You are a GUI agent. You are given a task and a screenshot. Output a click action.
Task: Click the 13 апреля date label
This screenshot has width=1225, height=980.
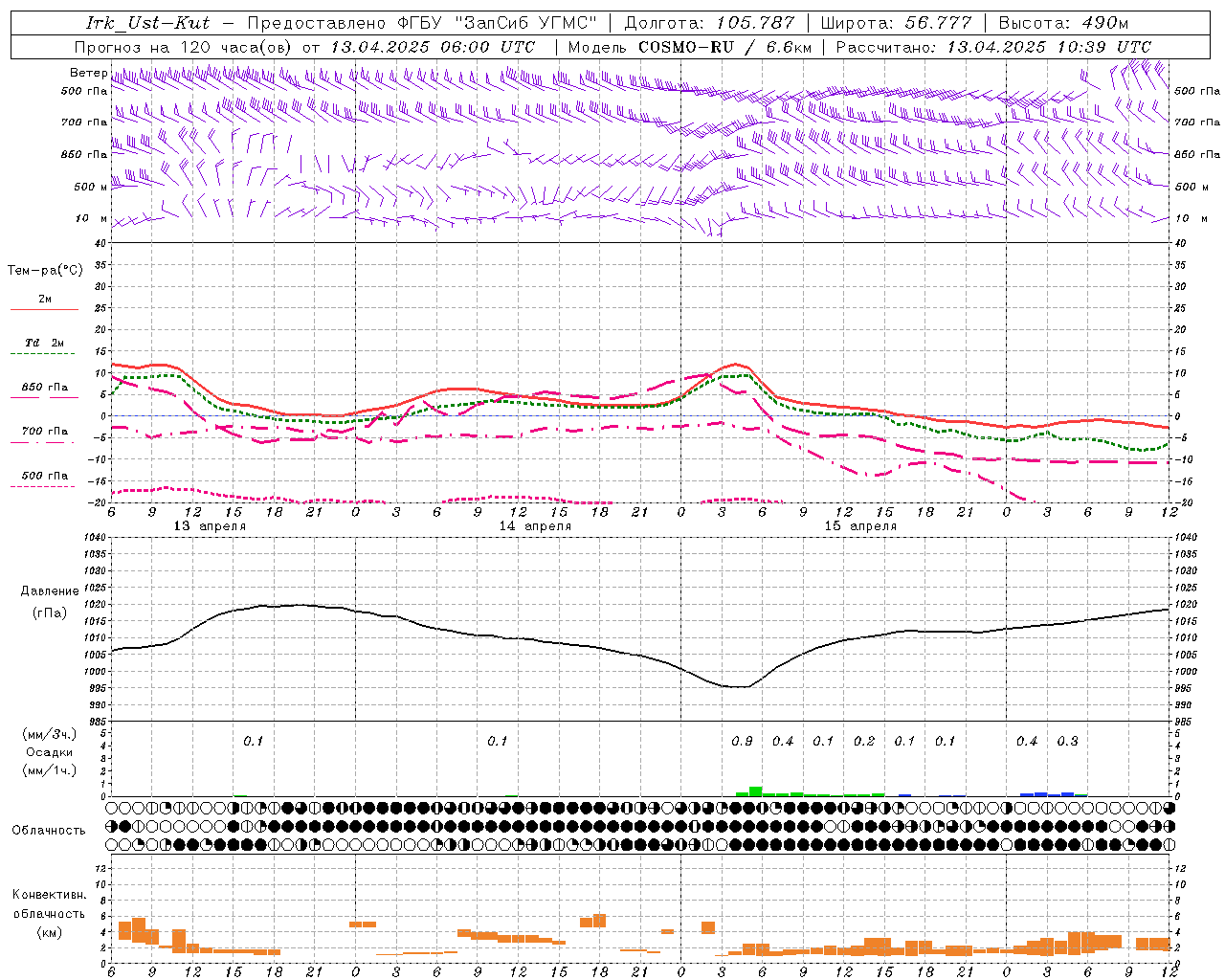click(210, 526)
